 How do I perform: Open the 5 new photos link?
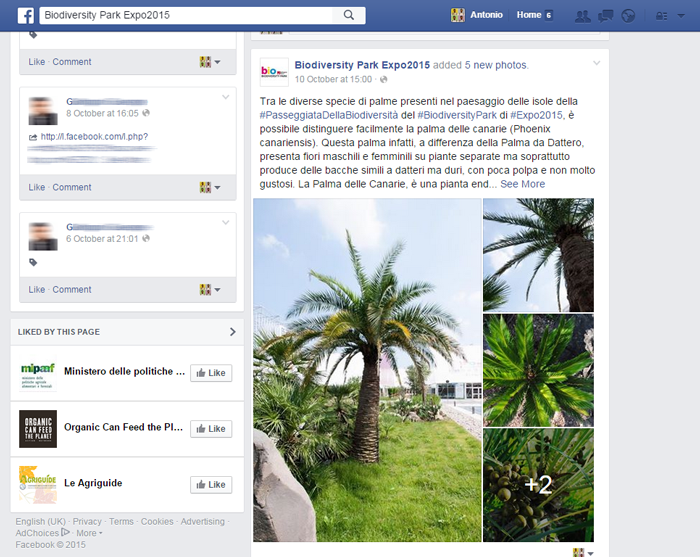(496, 65)
